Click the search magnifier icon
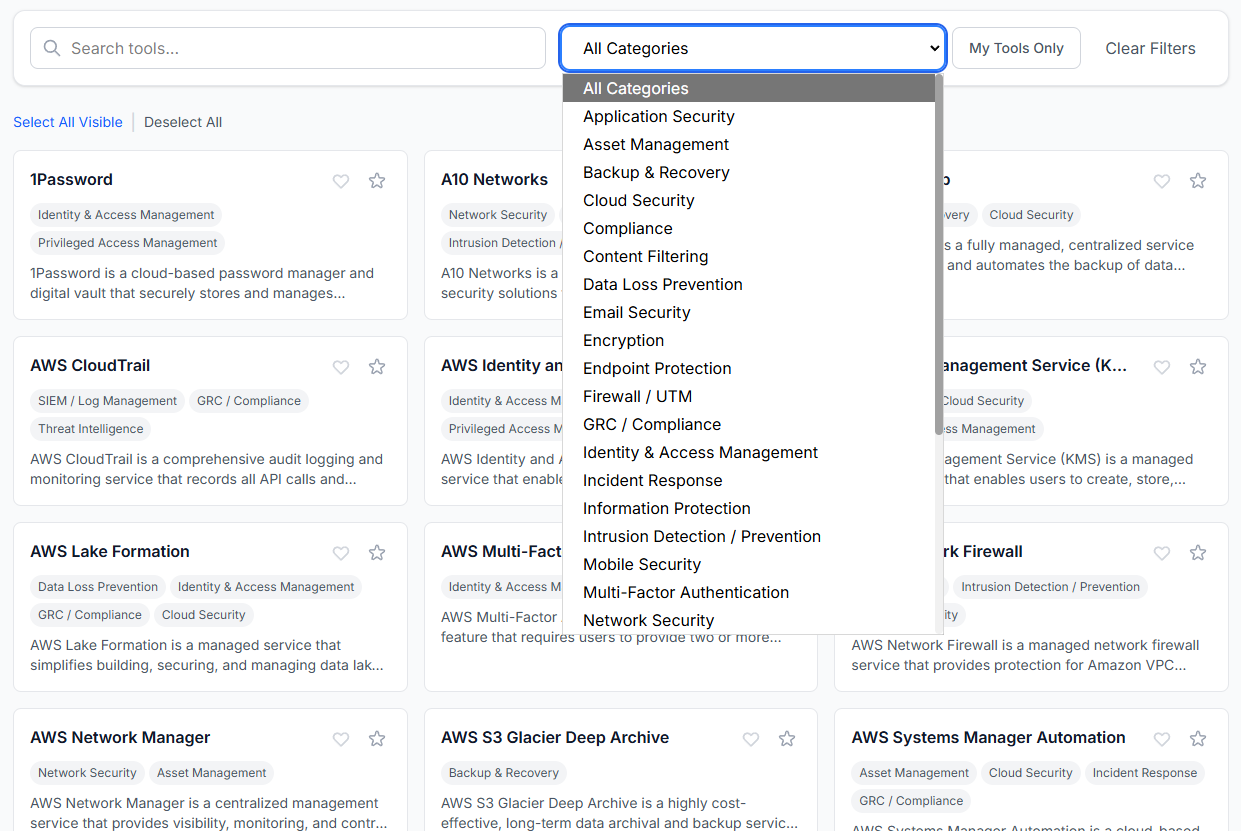Viewport: 1241px width, 831px height. [52, 48]
